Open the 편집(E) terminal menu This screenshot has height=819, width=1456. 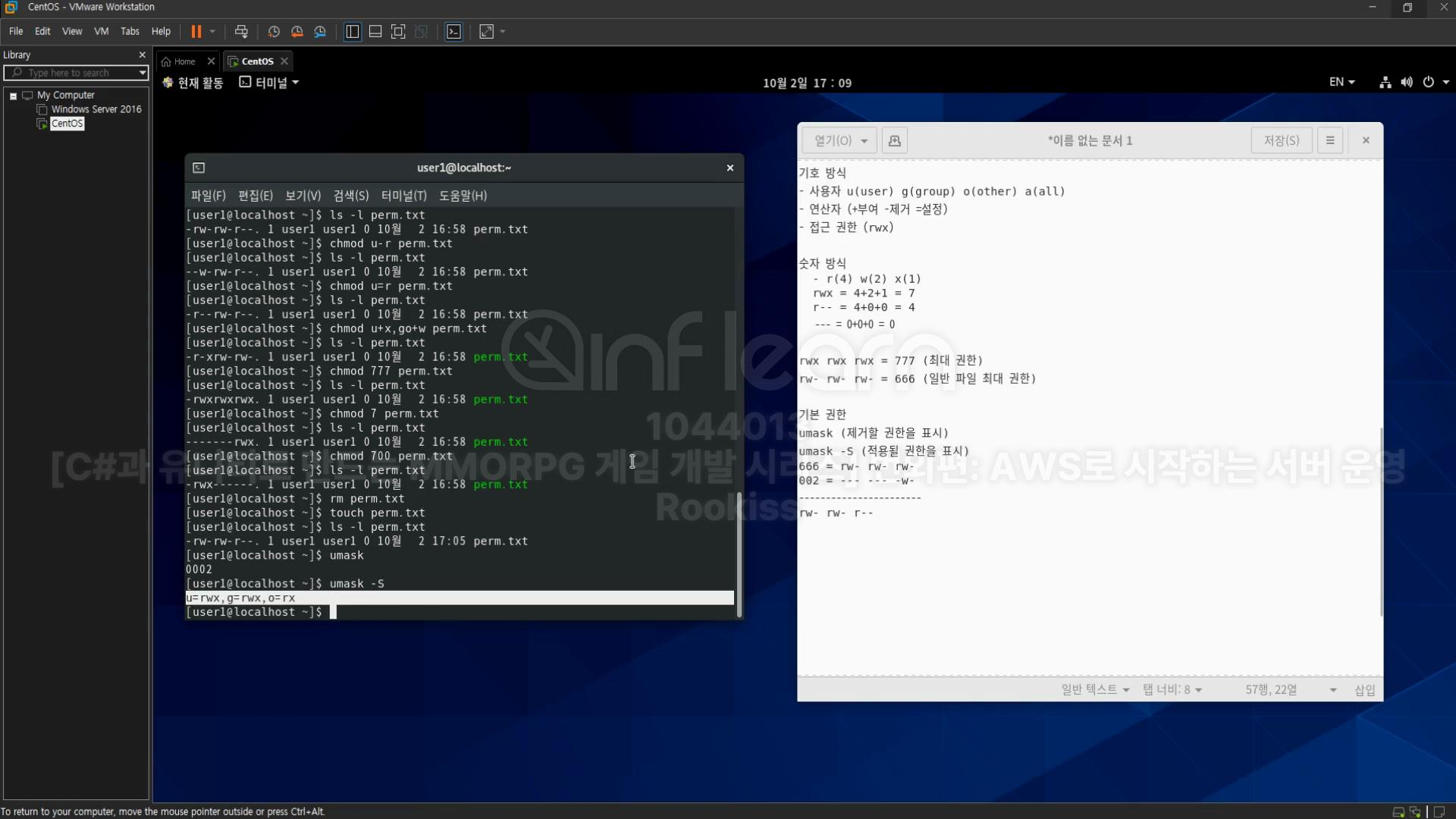(x=255, y=196)
